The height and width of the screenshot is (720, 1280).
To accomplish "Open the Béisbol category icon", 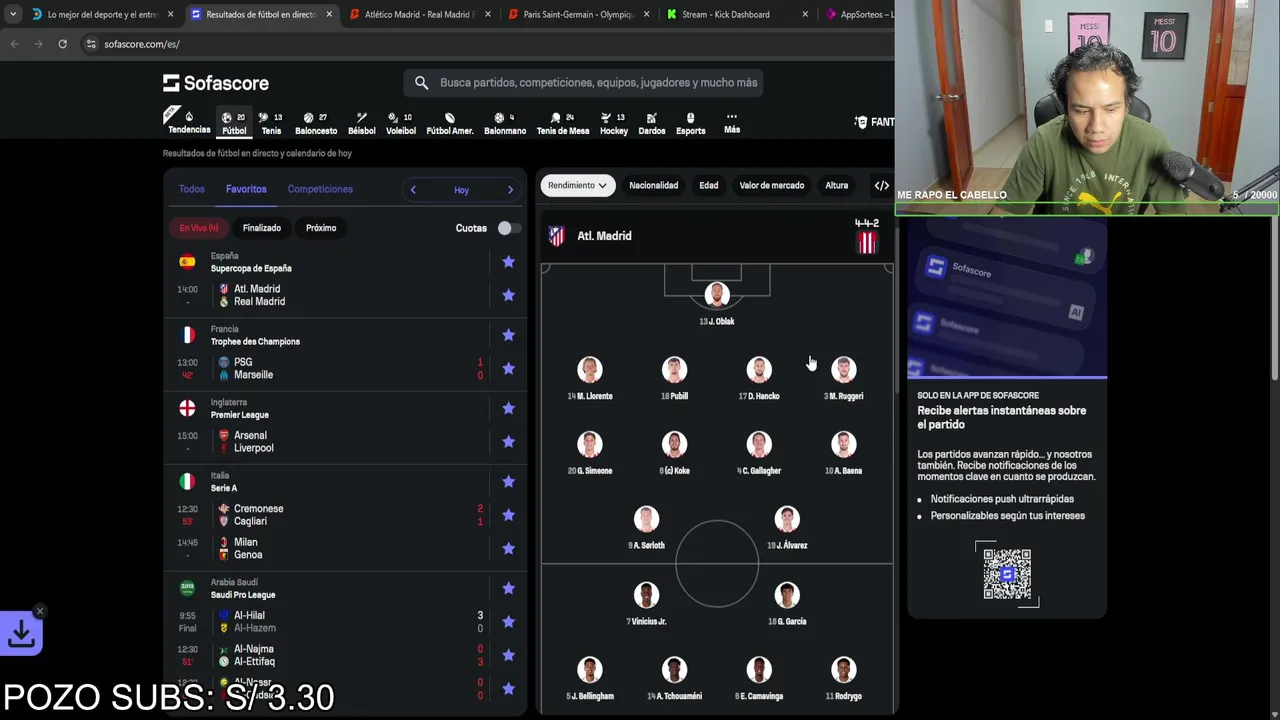I will click(x=362, y=122).
